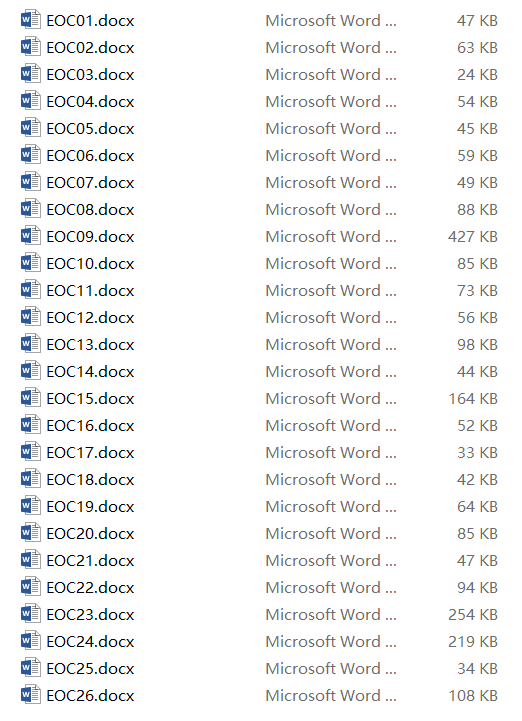This screenshot has width=522, height=721.
Task: Select file EOC07.docx in the list
Action: click(x=91, y=183)
